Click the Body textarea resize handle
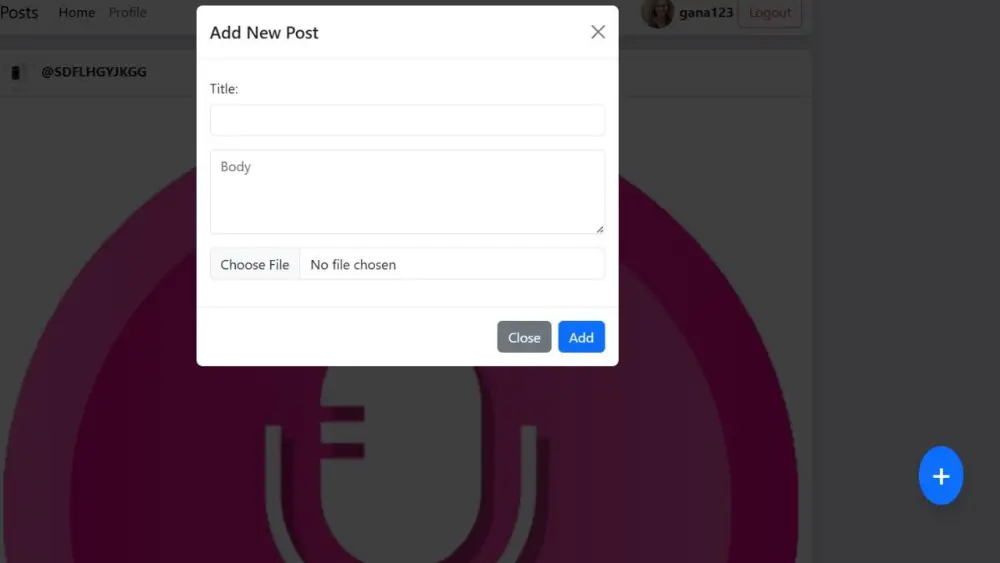Viewport: 1000px width, 563px height. click(599, 230)
